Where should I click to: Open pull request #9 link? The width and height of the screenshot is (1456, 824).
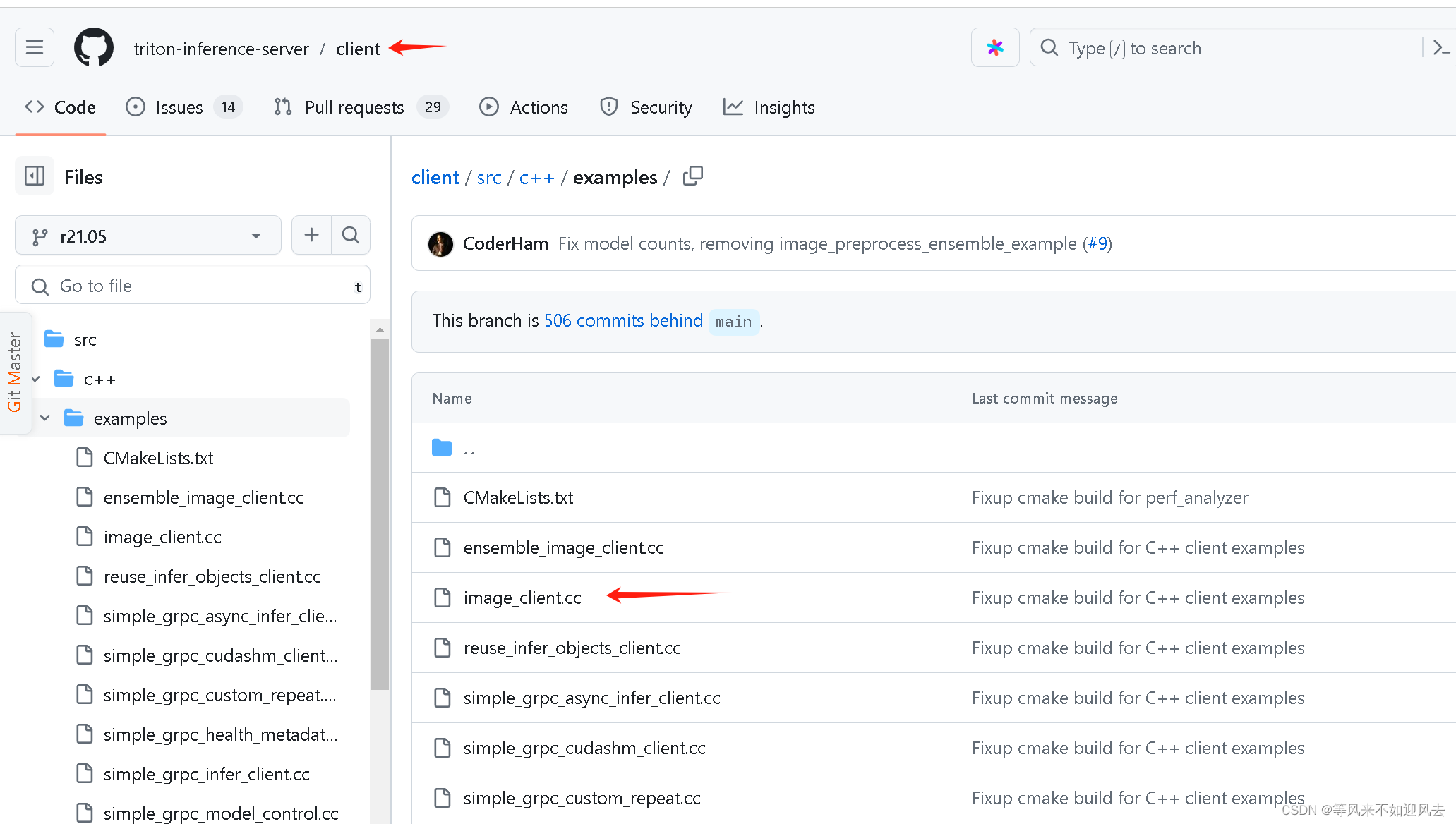click(x=1097, y=243)
